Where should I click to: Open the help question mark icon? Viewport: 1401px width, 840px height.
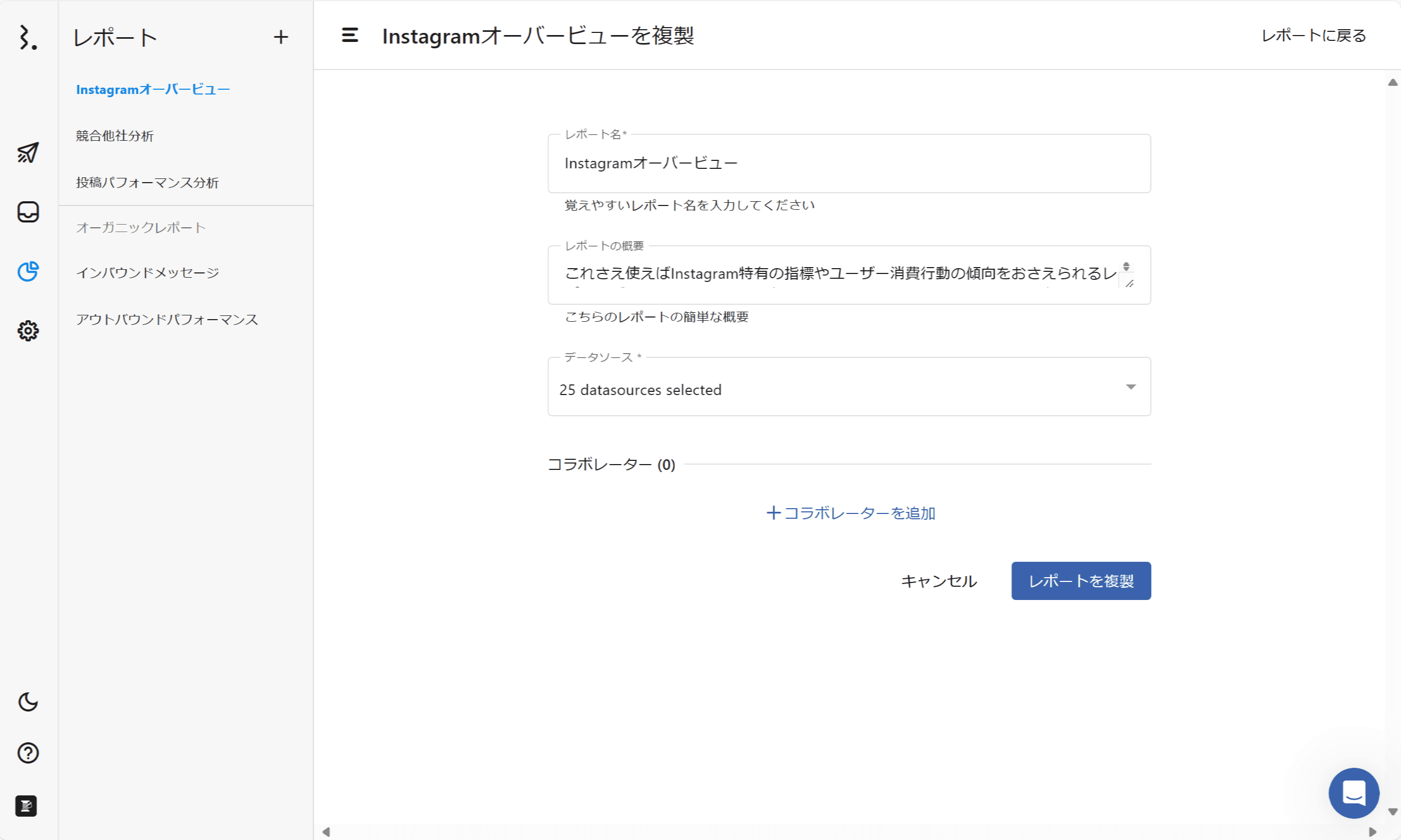pyautogui.click(x=28, y=753)
